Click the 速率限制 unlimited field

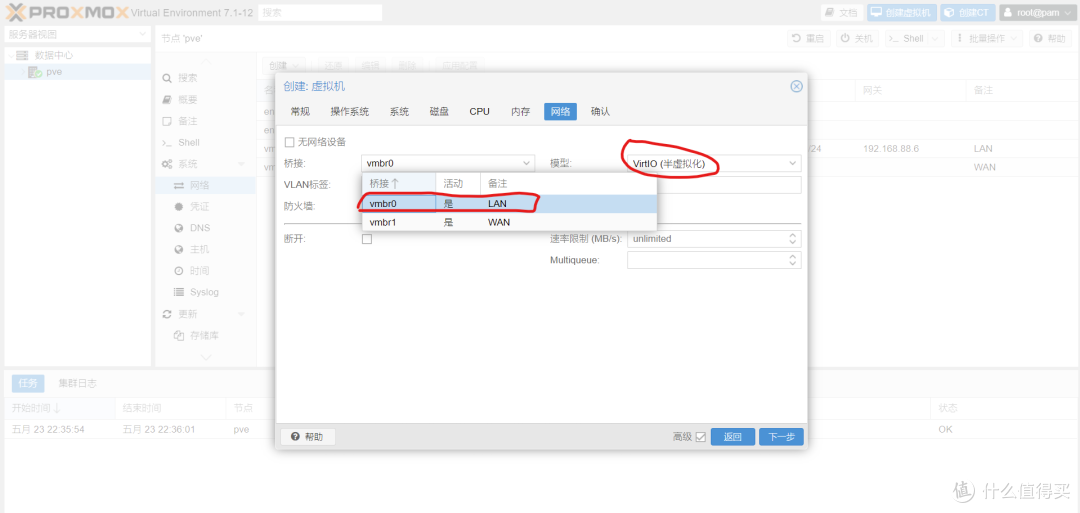(707, 239)
